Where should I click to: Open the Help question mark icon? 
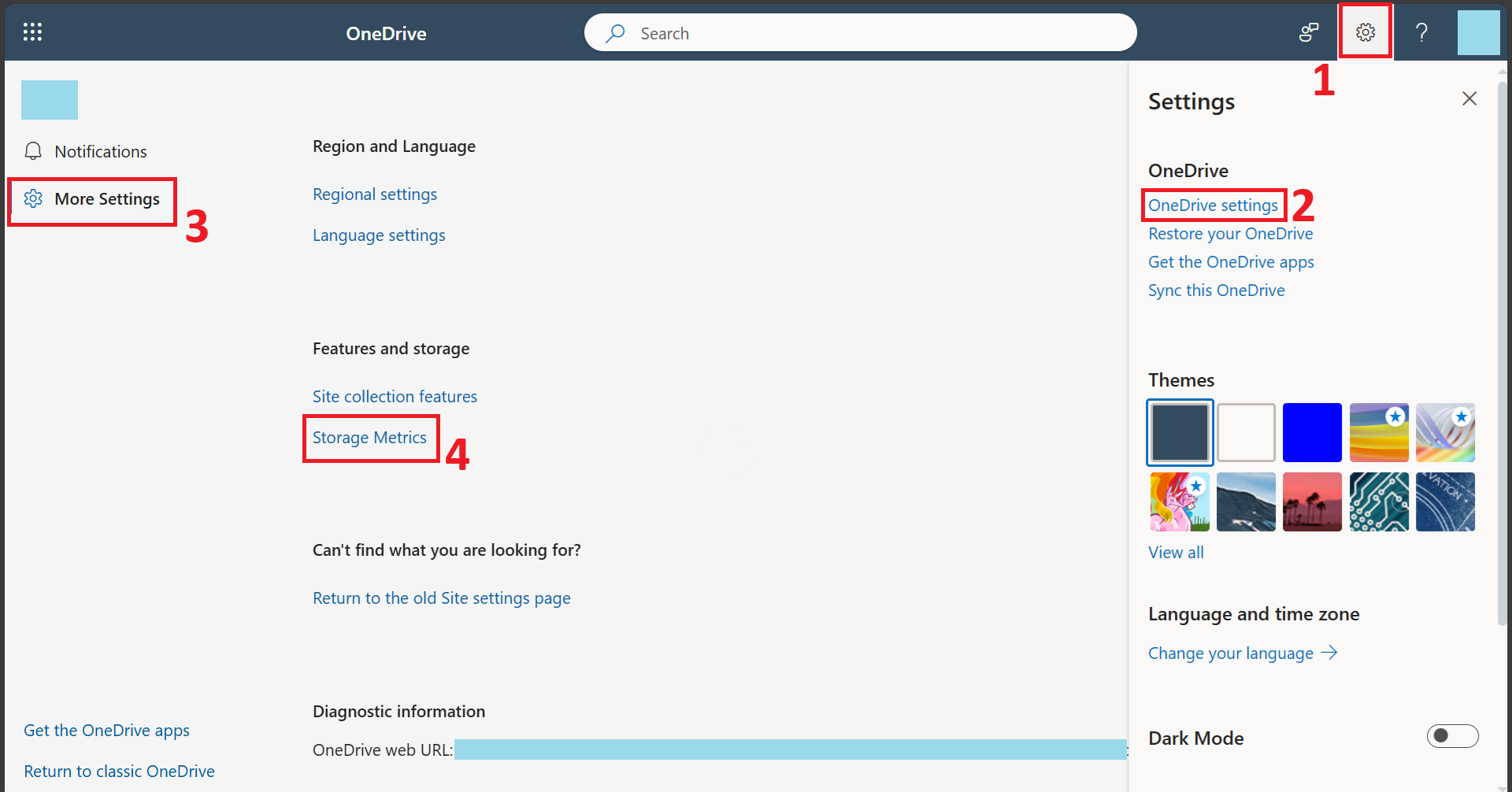coord(1421,32)
